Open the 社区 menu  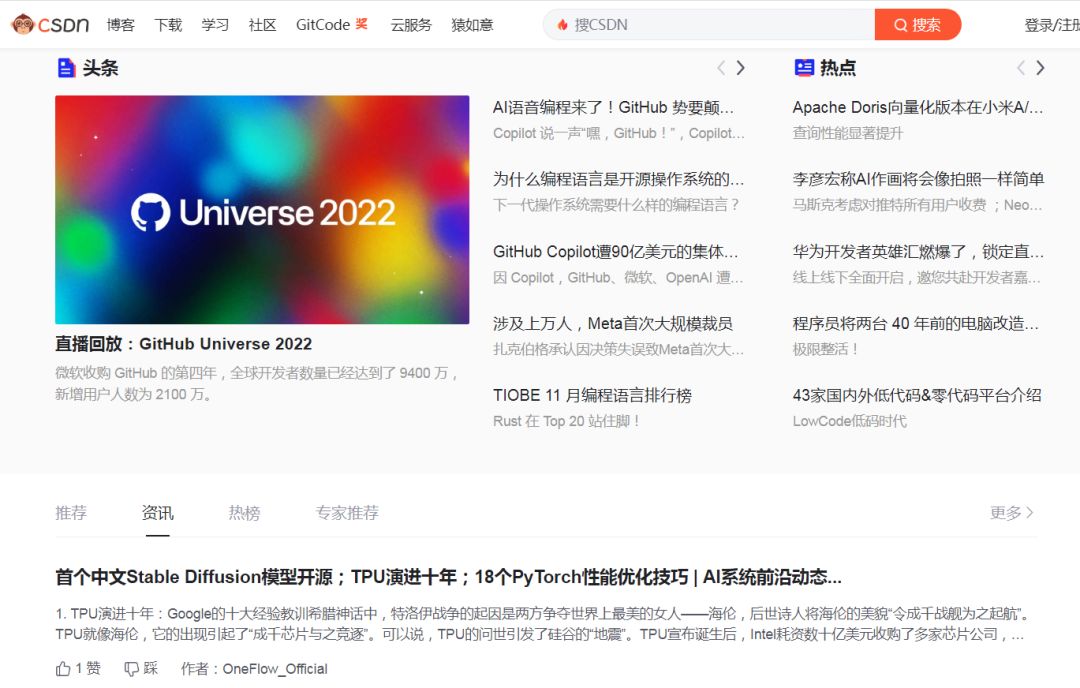coord(262,25)
